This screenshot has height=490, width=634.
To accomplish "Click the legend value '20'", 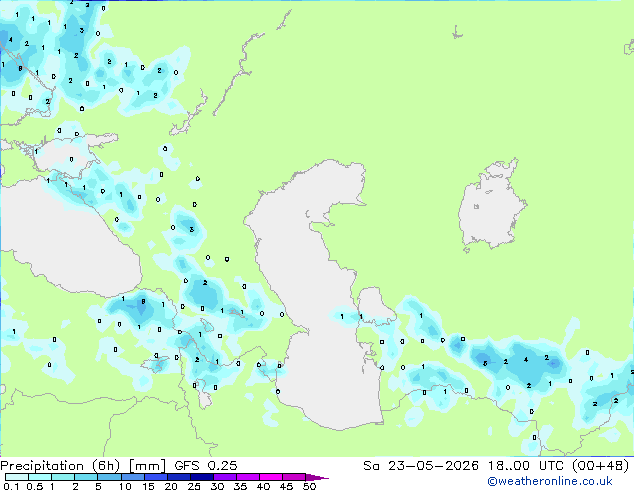I will point(171,486).
